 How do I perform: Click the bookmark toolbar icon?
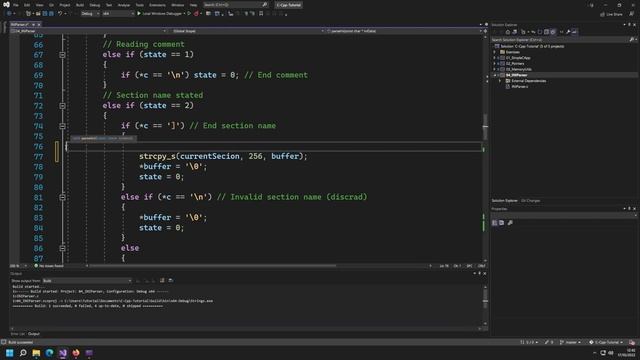coord(261,13)
